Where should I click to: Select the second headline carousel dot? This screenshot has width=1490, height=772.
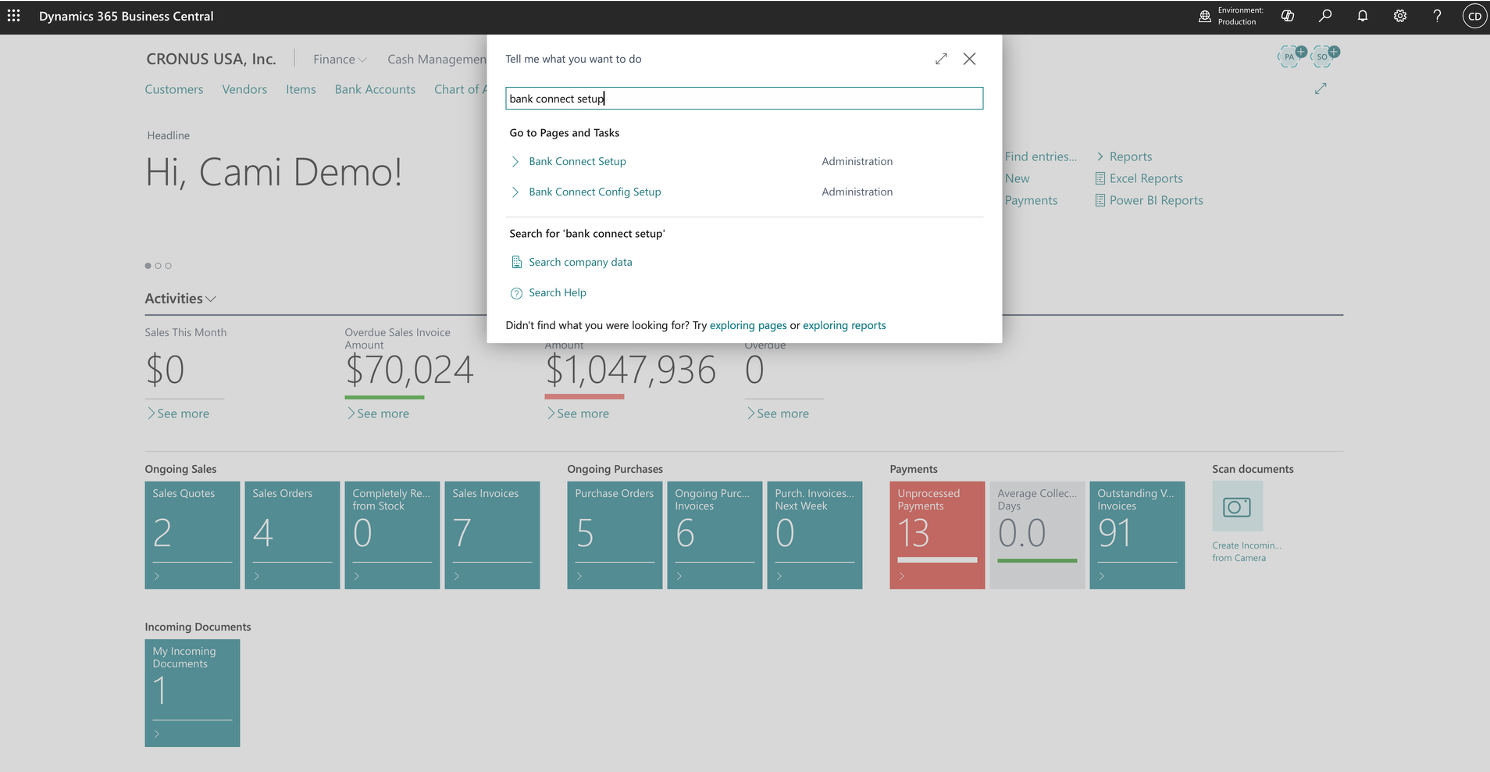158,266
